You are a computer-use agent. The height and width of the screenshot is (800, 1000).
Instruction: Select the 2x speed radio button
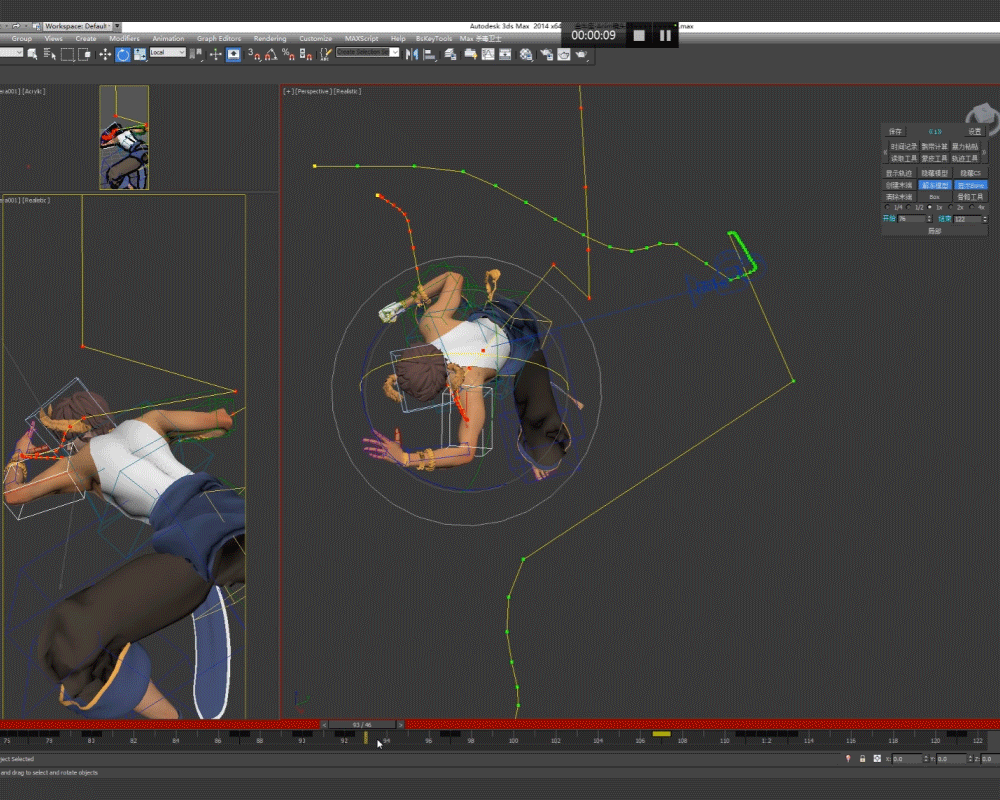pos(950,207)
